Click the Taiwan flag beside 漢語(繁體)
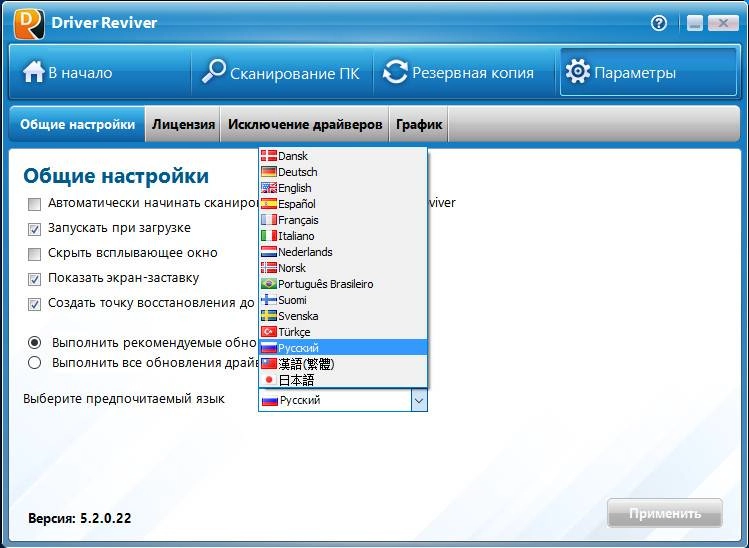Screen dimensions: 749x548 pyautogui.click(x=269, y=364)
